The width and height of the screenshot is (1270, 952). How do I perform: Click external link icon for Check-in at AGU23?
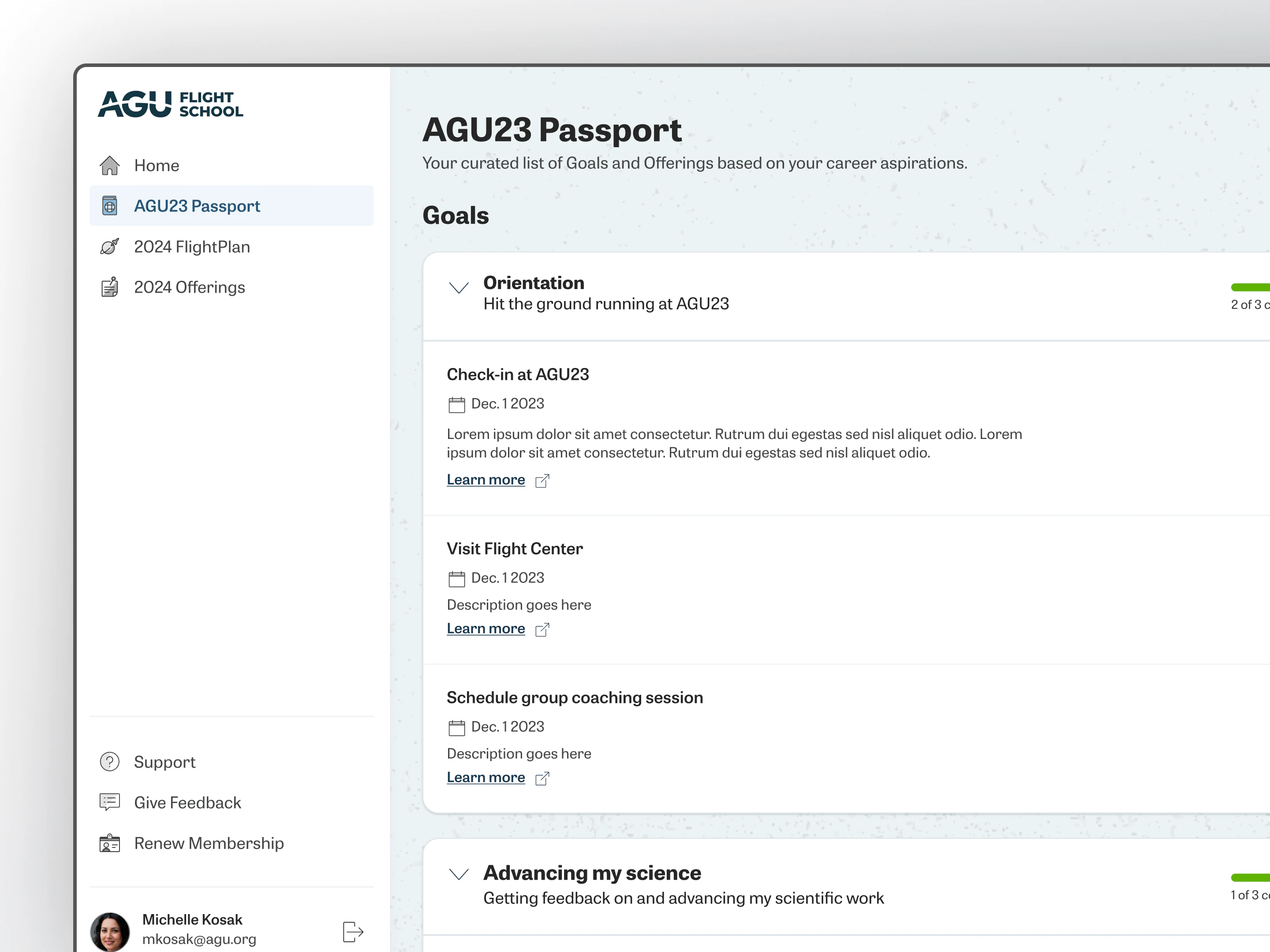[x=542, y=480]
